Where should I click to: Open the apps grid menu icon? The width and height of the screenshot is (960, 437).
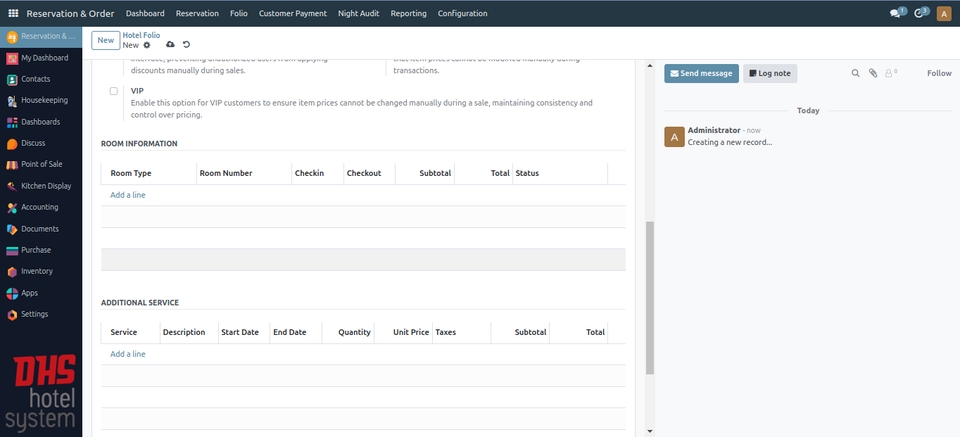(x=13, y=13)
